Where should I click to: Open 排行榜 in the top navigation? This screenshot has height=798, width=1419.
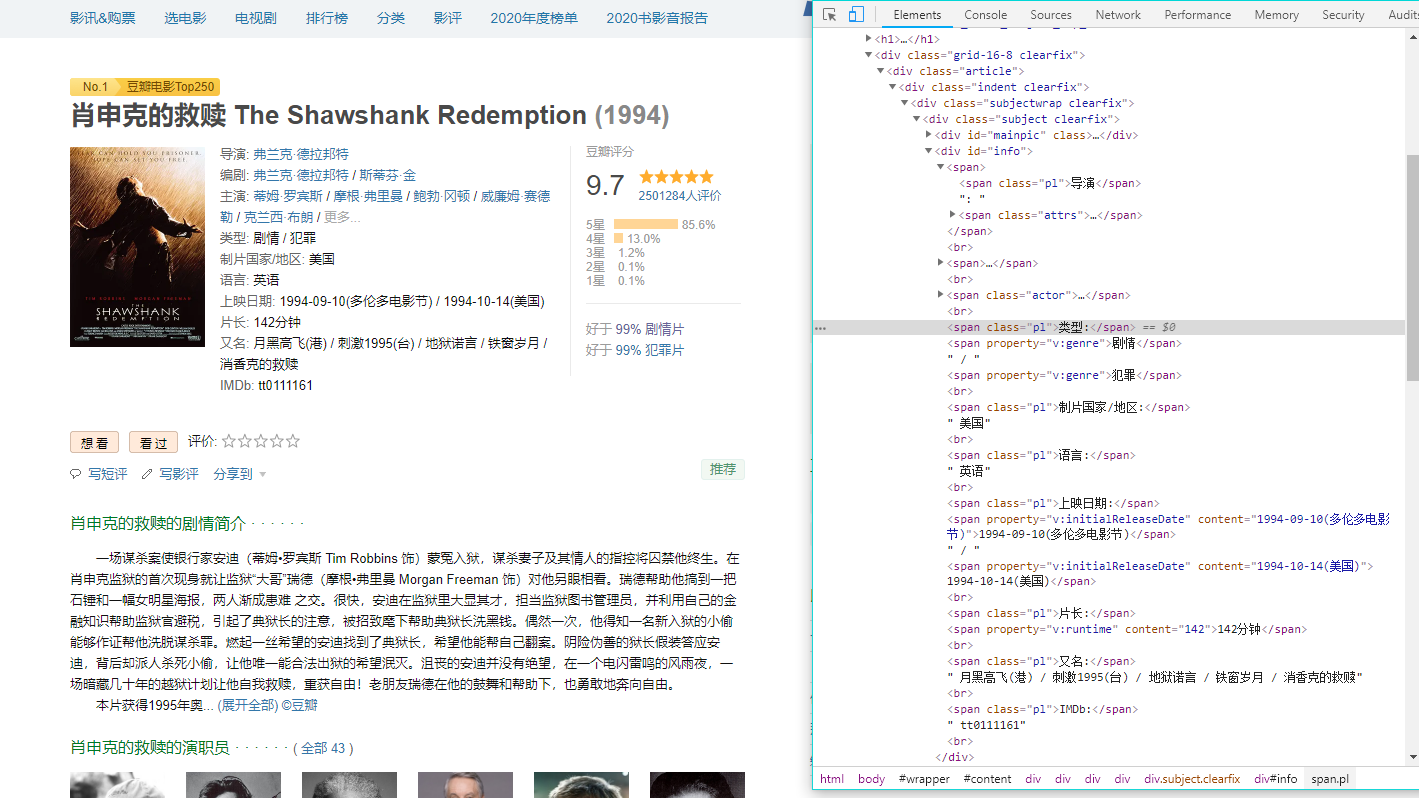pos(327,18)
